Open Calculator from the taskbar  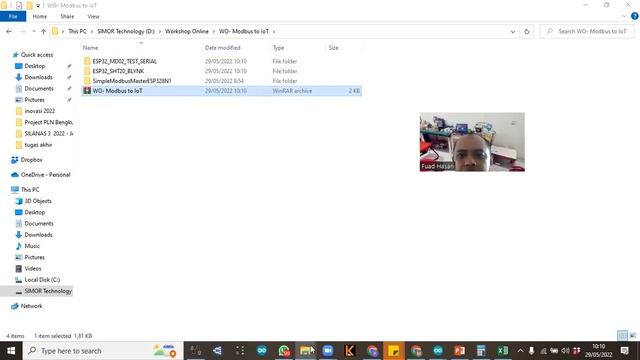(x=481, y=351)
